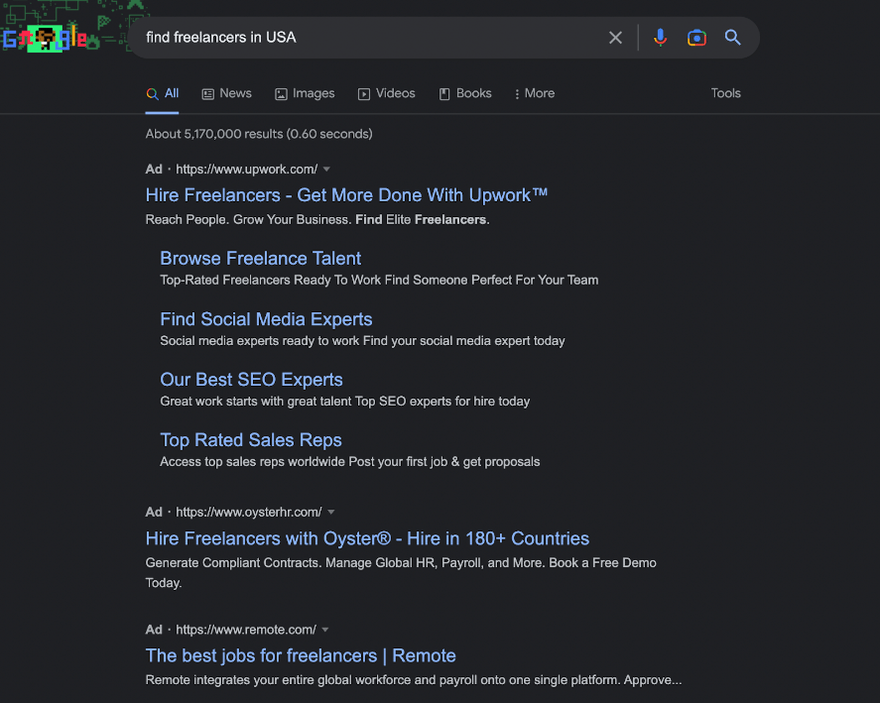The width and height of the screenshot is (880, 703).
Task: Expand the remote.com ad dropdown arrow
Action: click(325, 630)
